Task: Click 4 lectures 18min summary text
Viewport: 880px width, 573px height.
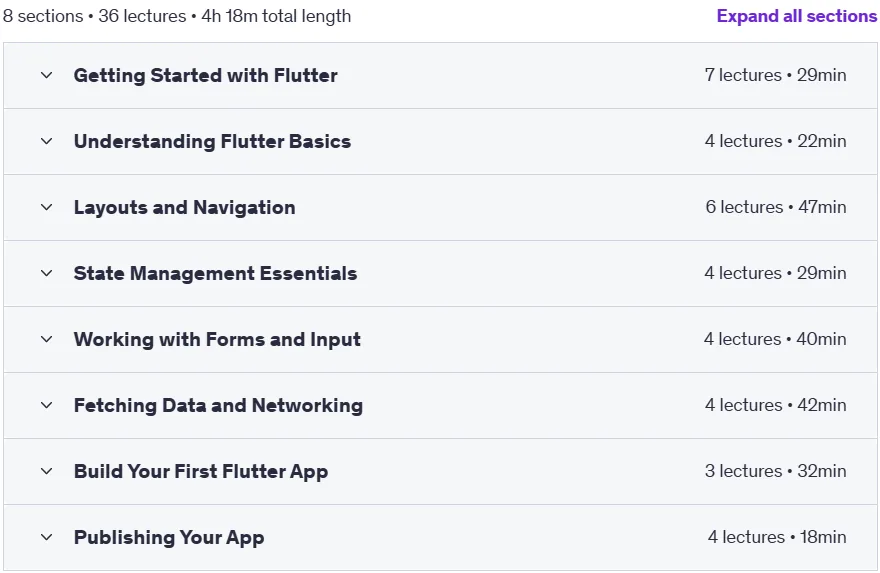Action: pos(777,537)
